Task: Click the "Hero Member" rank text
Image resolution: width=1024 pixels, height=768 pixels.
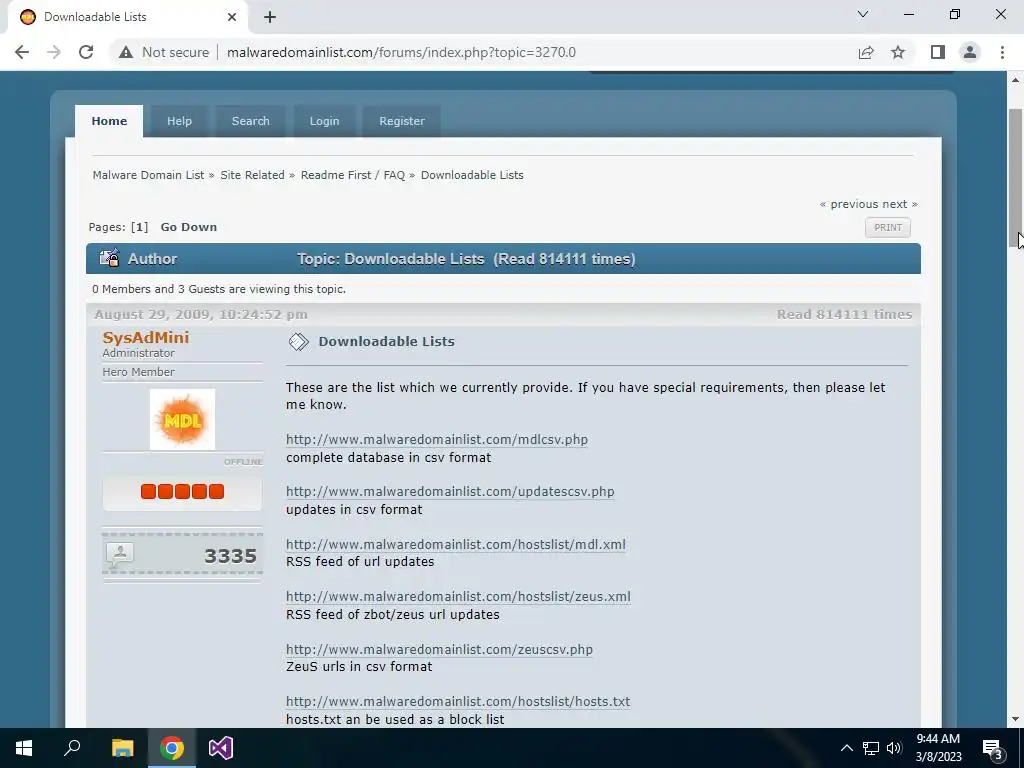Action: click(x=138, y=372)
